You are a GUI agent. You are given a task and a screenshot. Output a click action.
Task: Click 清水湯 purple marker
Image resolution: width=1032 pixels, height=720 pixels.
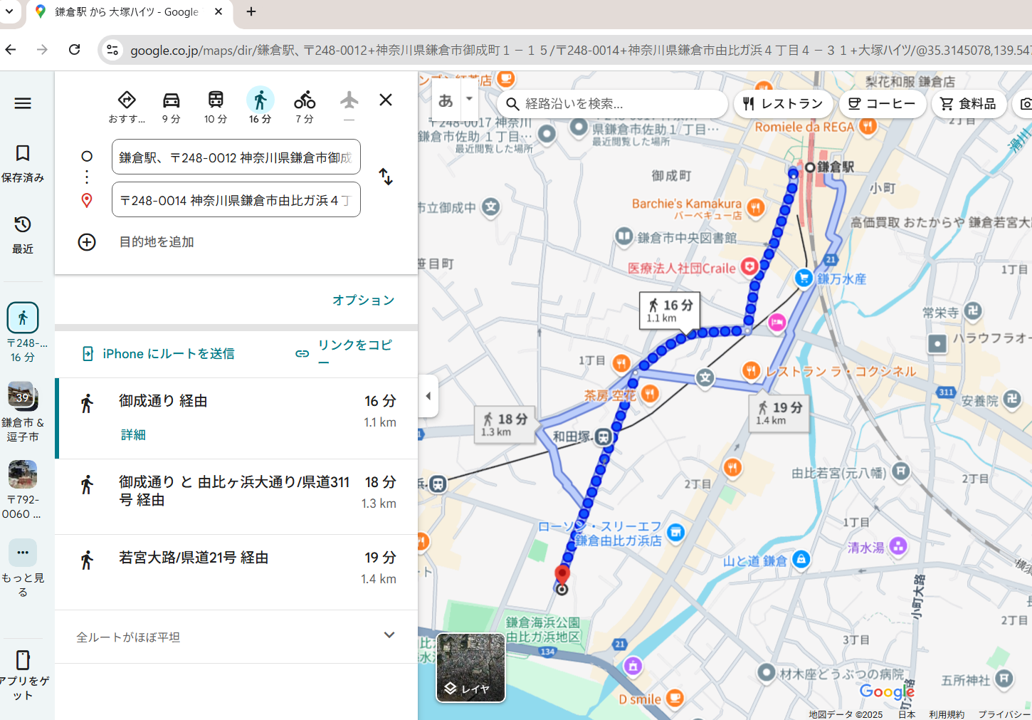tap(898, 546)
